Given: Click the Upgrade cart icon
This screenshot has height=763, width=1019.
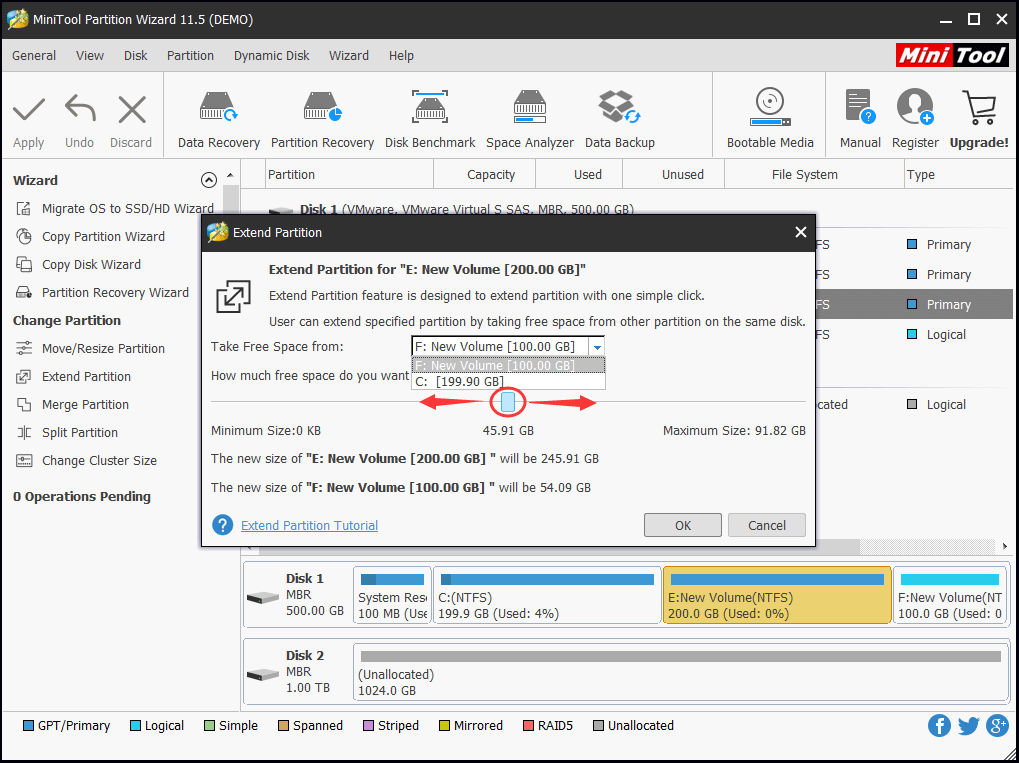Looking at the screenshot, I should (x=979, y=107).
